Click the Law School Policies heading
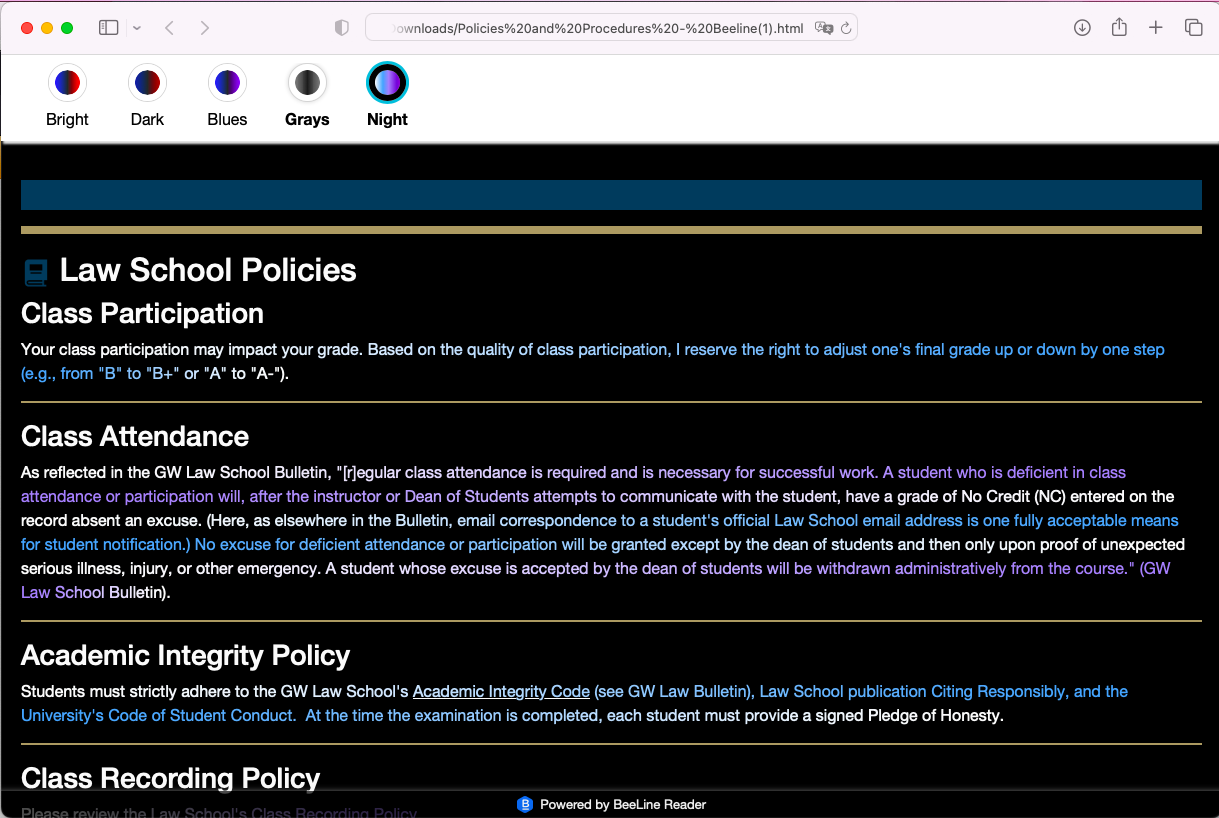 [208, 270]
